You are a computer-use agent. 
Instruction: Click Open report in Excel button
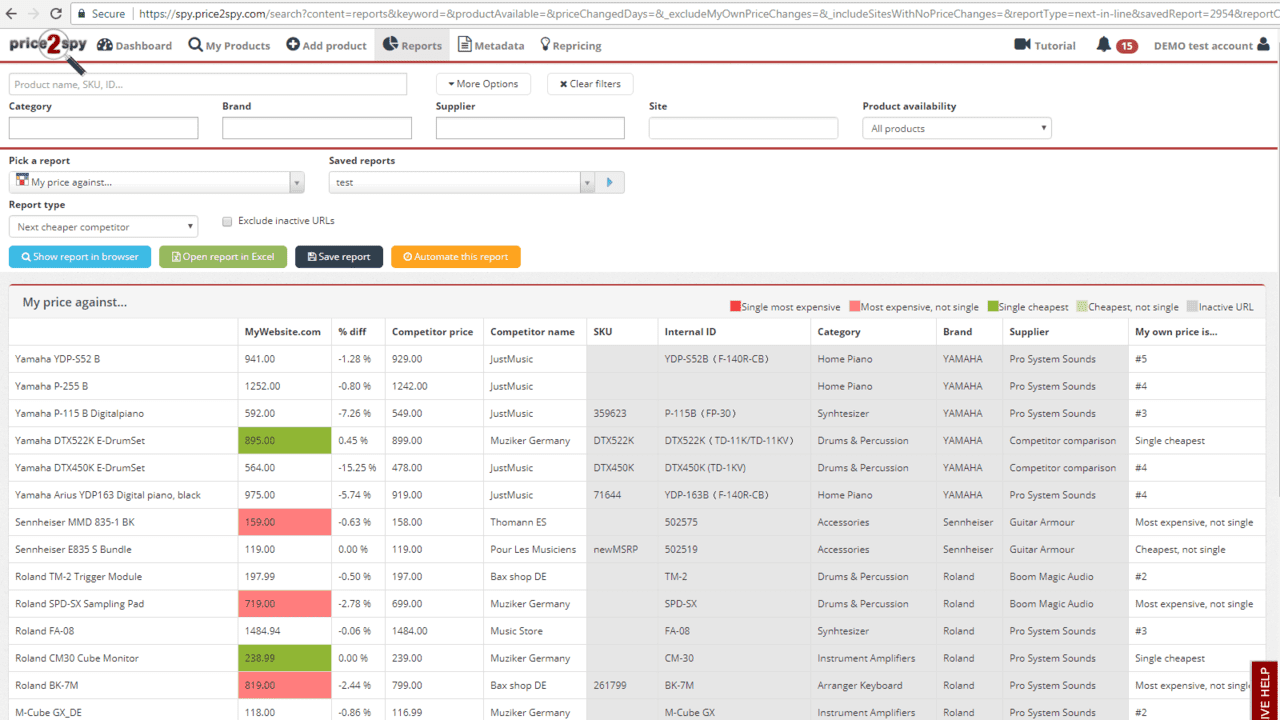[223, 257]
